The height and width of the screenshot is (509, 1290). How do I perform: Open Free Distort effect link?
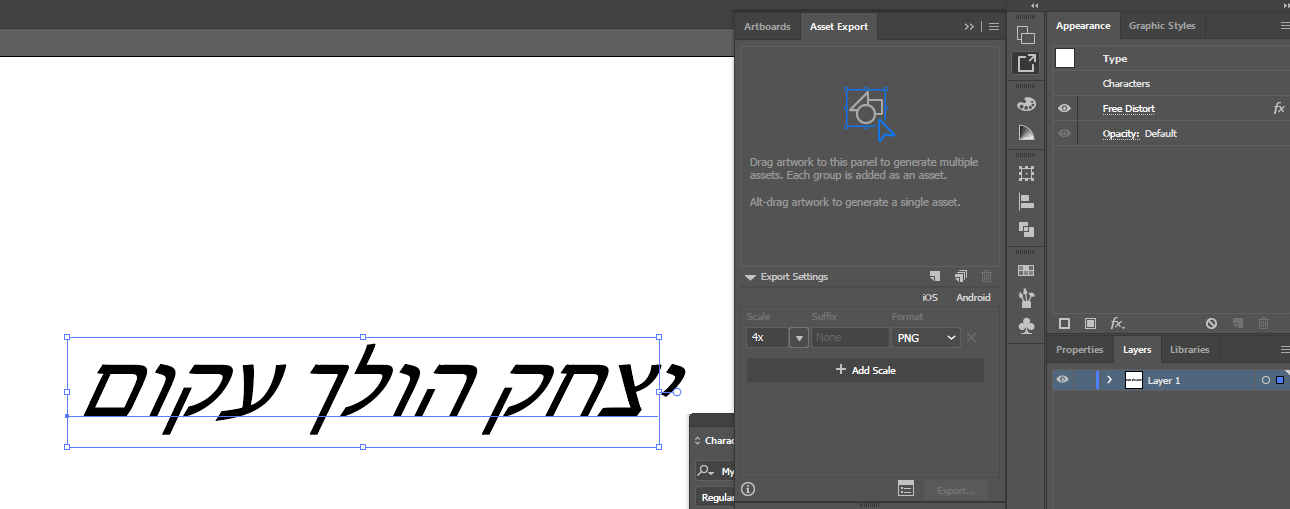point(1128,108)
